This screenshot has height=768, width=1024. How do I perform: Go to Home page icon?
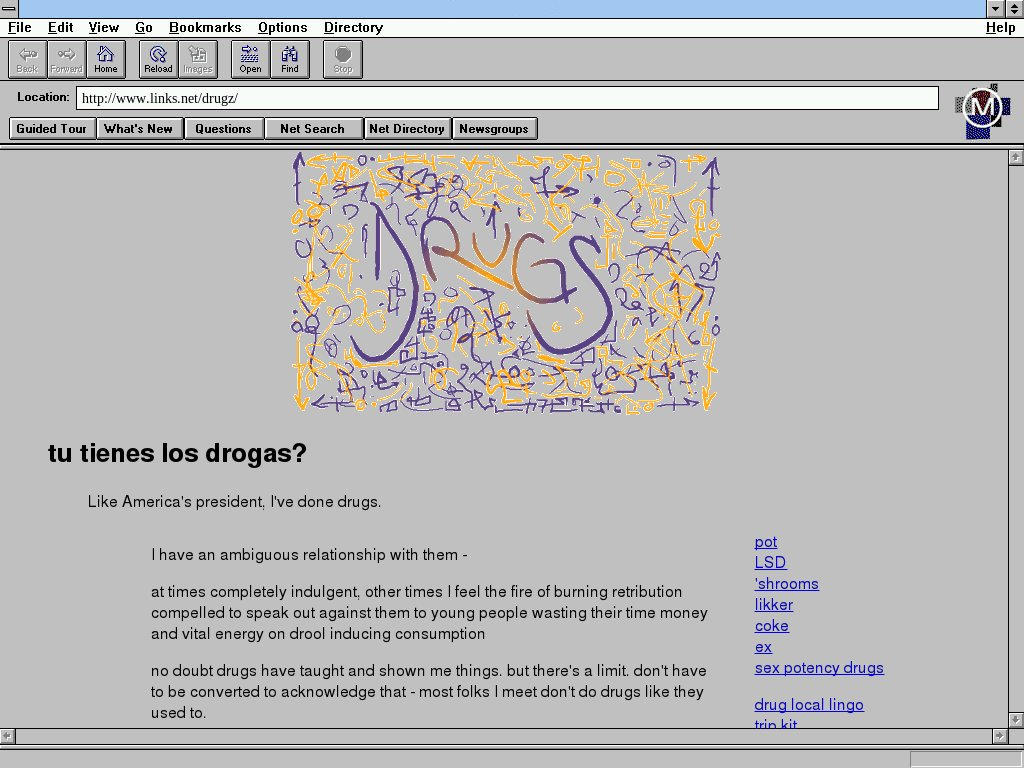click(x=106, y=60)
